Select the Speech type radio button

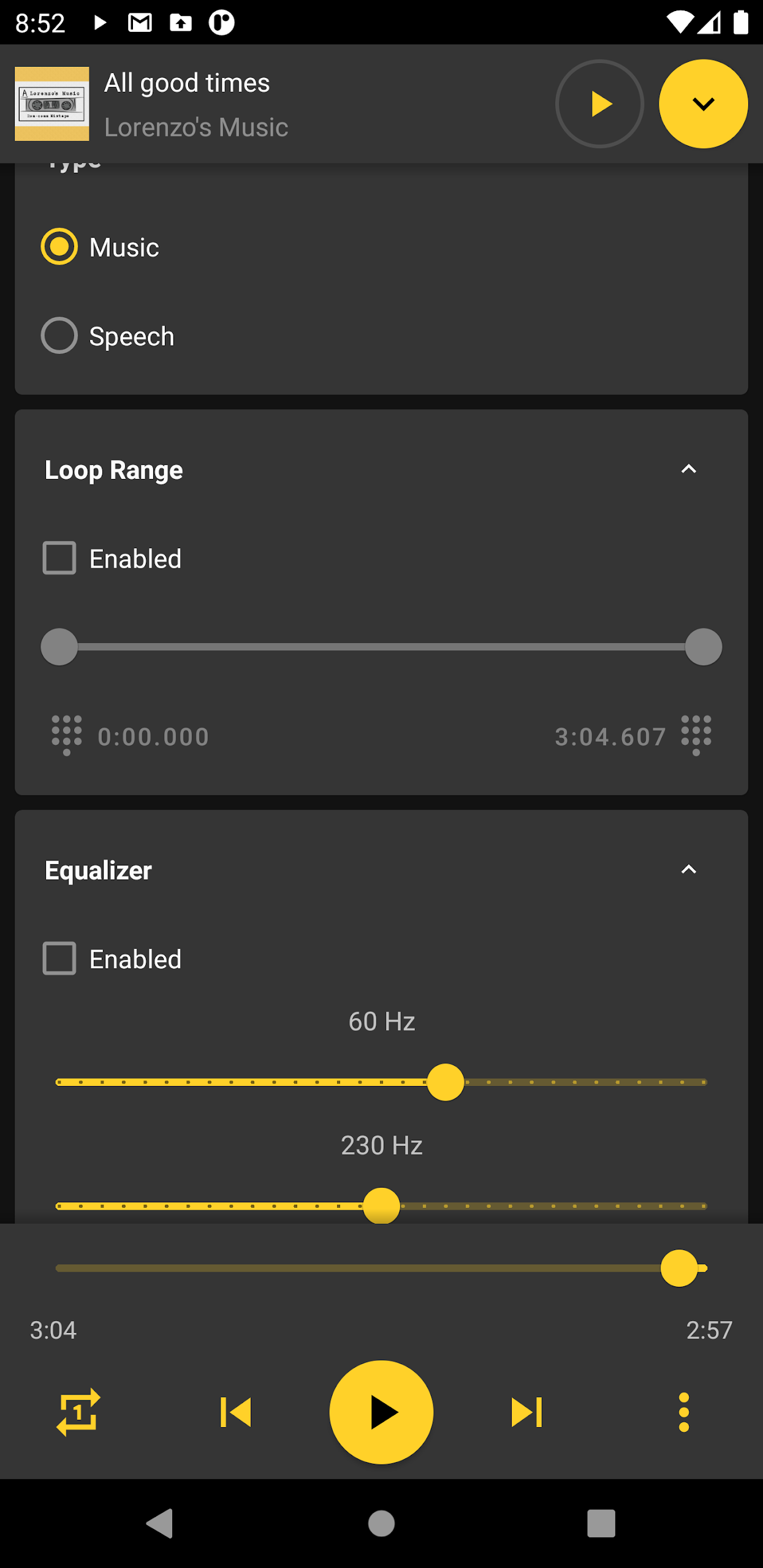pyautogui.click(x=59, y=336)
